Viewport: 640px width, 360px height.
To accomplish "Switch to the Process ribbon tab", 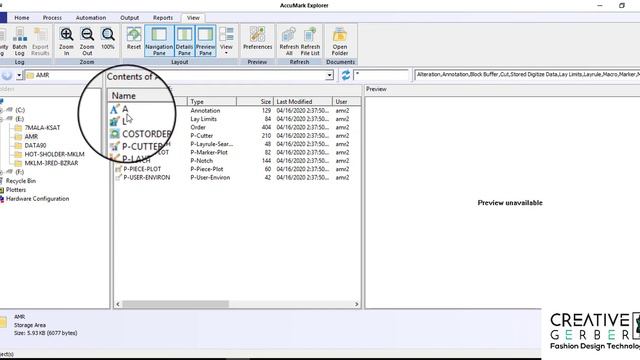I will pos(52,18).
